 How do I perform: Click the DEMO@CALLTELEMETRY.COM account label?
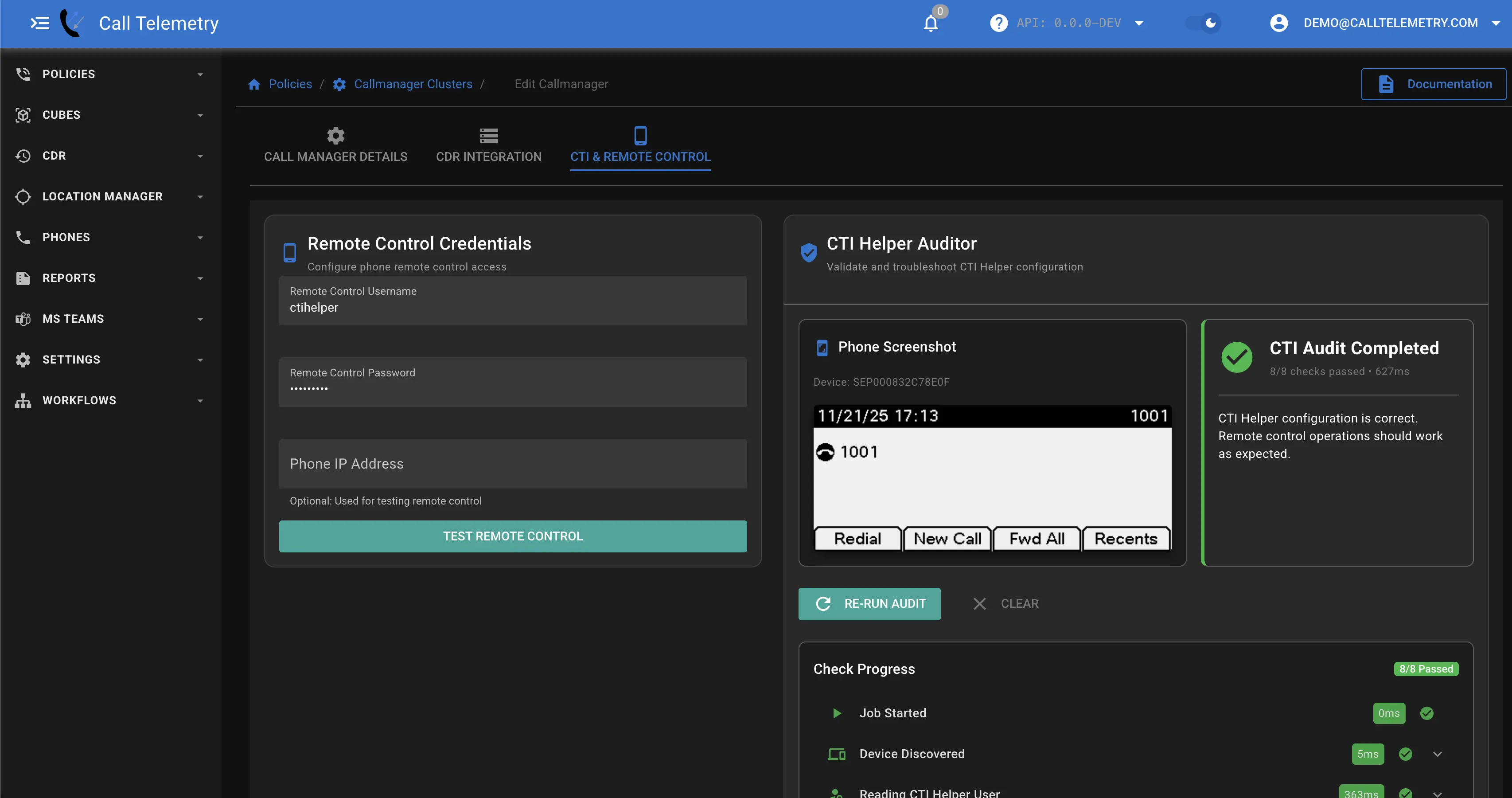[x=1391, y=23]
